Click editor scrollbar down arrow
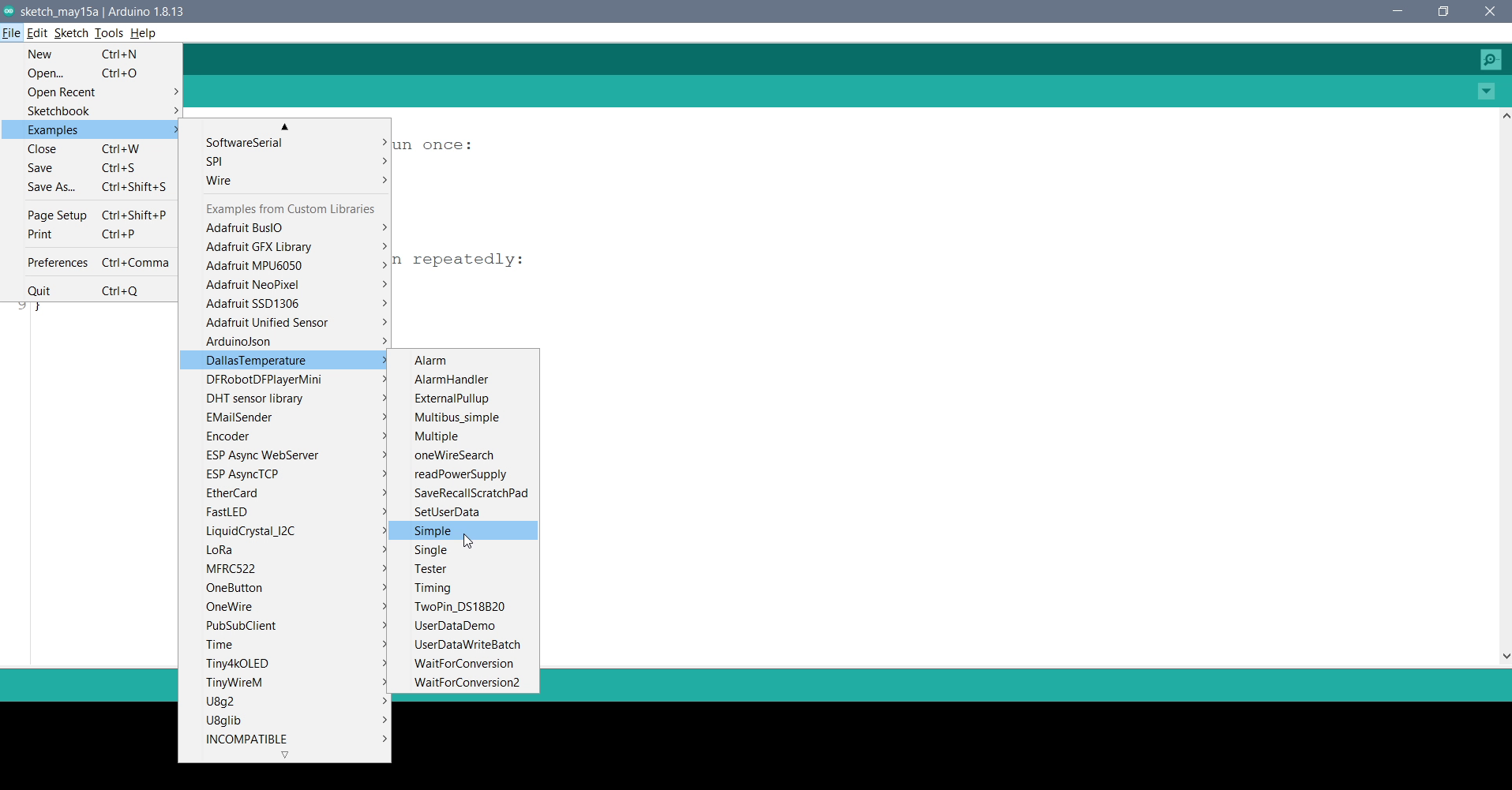The width and height of the screenshot is (1512, 790). (1506, 656)
